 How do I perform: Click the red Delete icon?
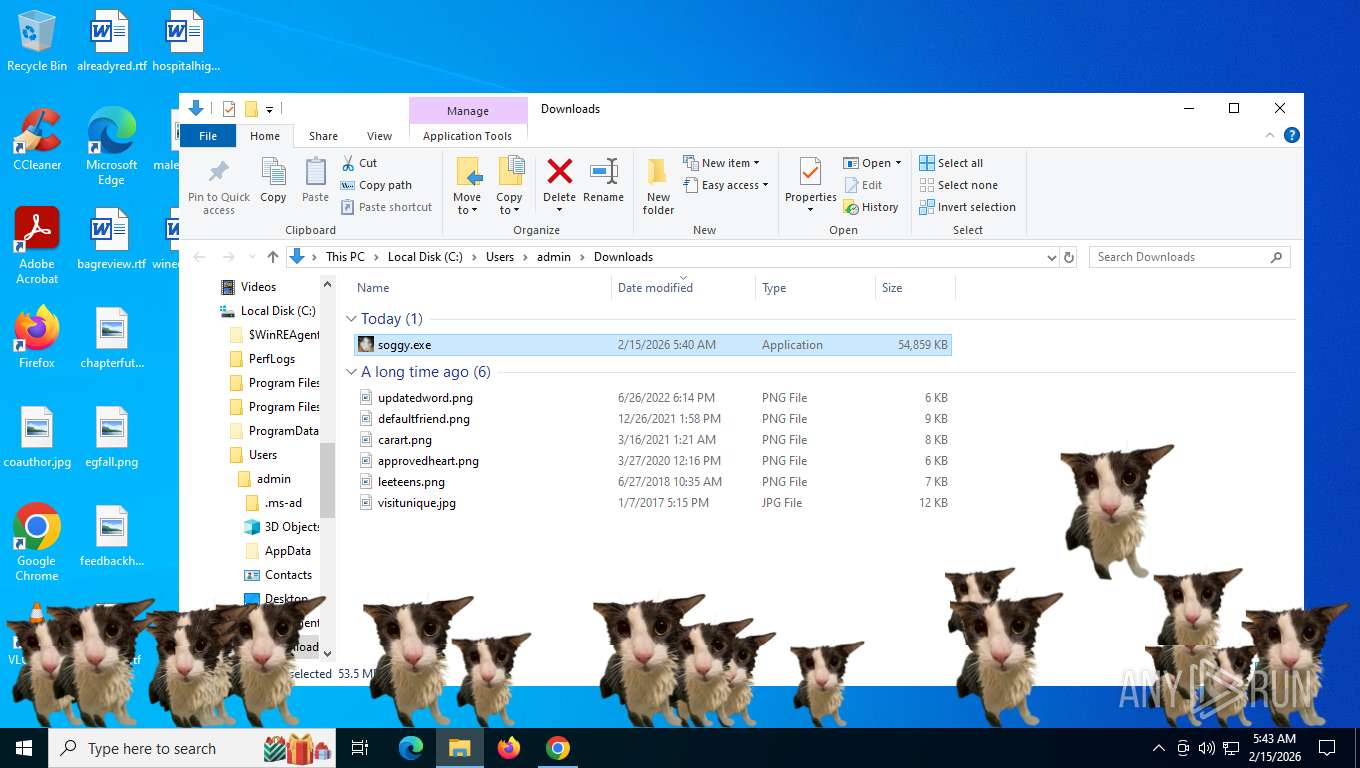560,171
